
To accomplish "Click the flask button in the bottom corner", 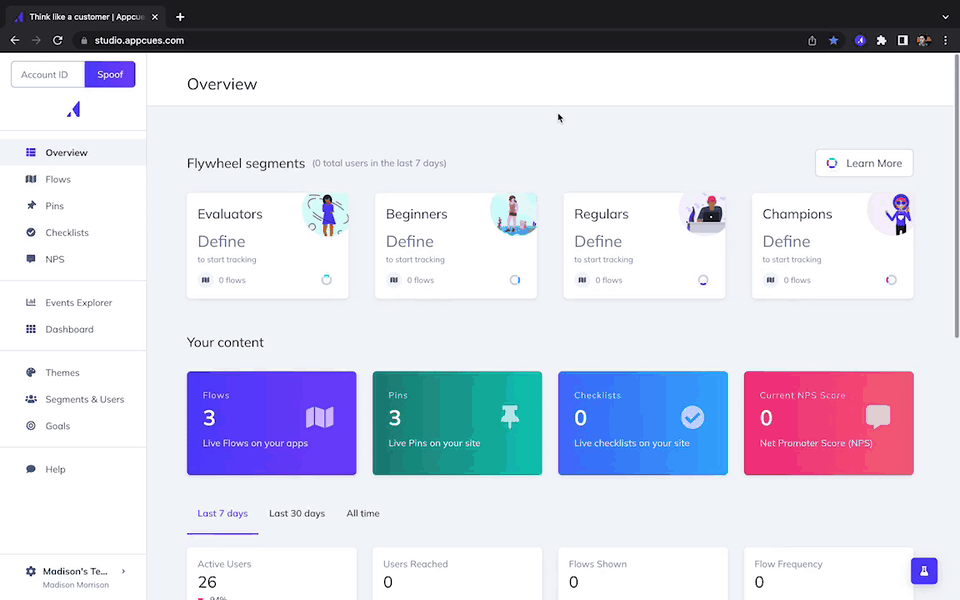I will tap(924, 571).
